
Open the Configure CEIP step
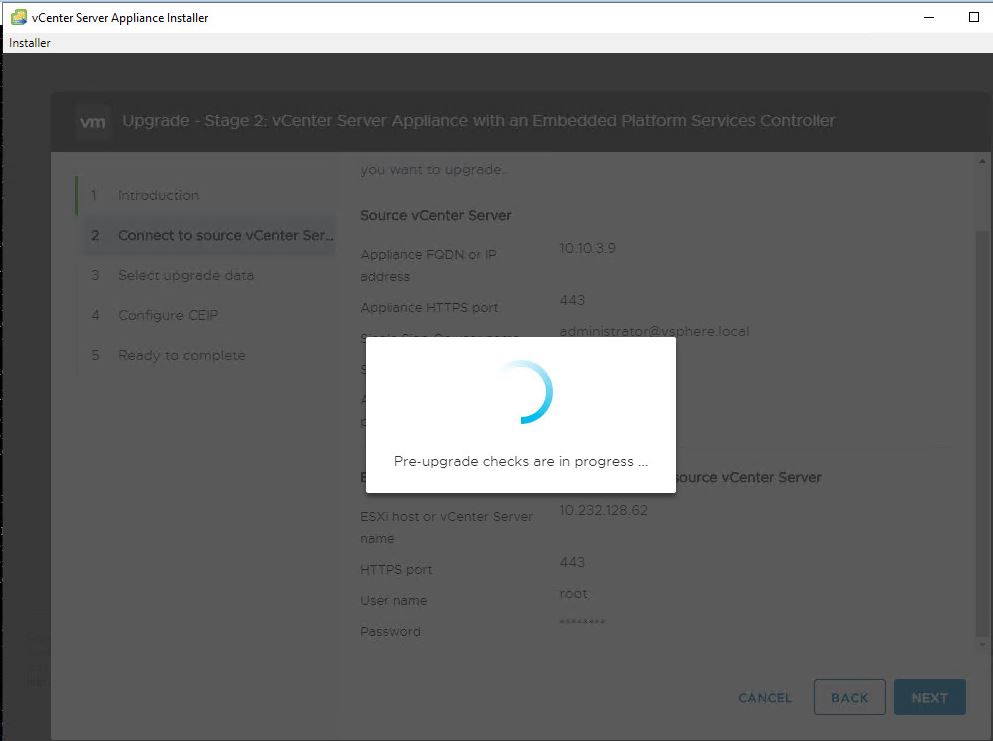click(167, 315)
